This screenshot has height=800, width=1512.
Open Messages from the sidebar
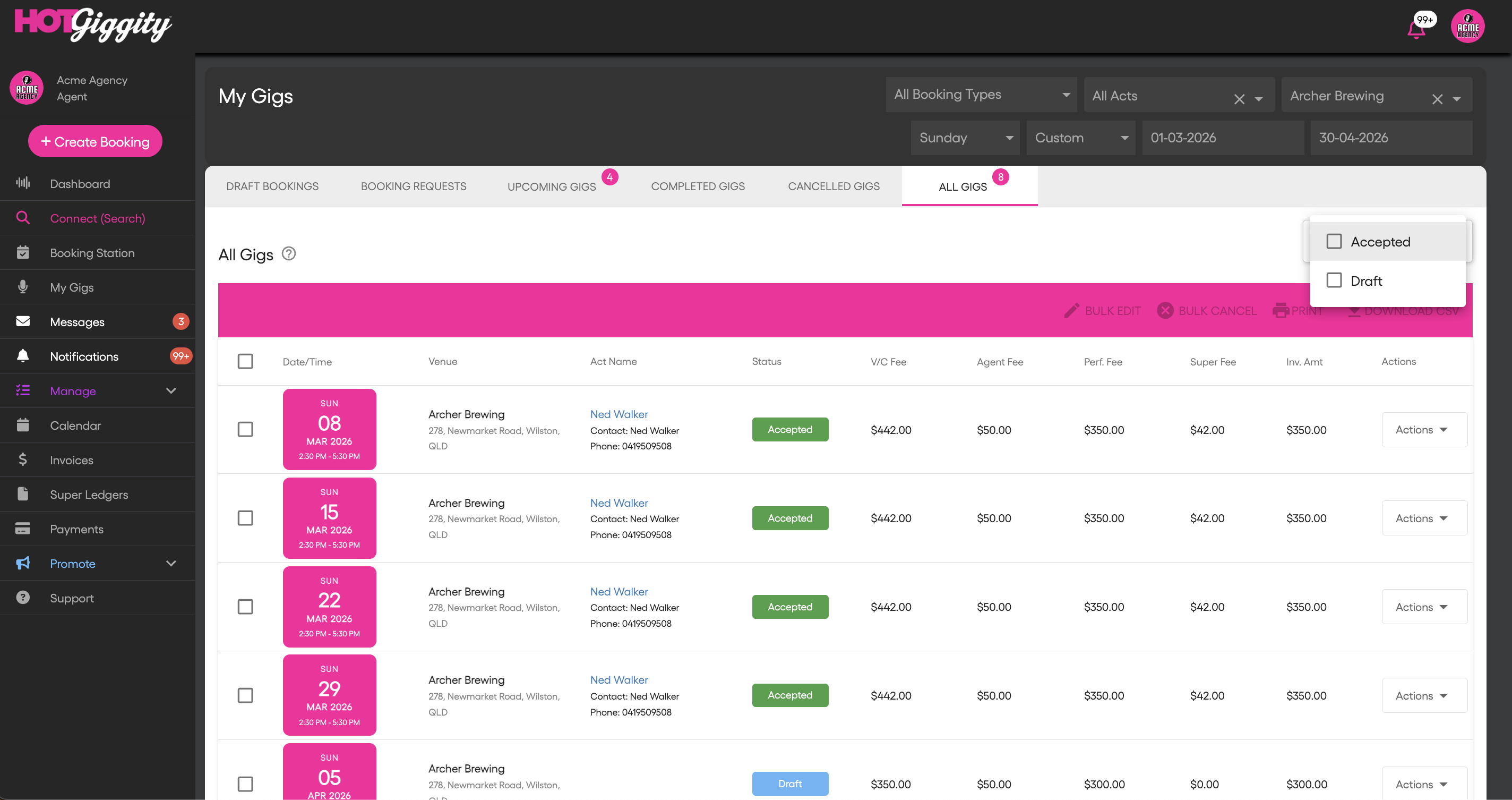(x=77, y=322)
